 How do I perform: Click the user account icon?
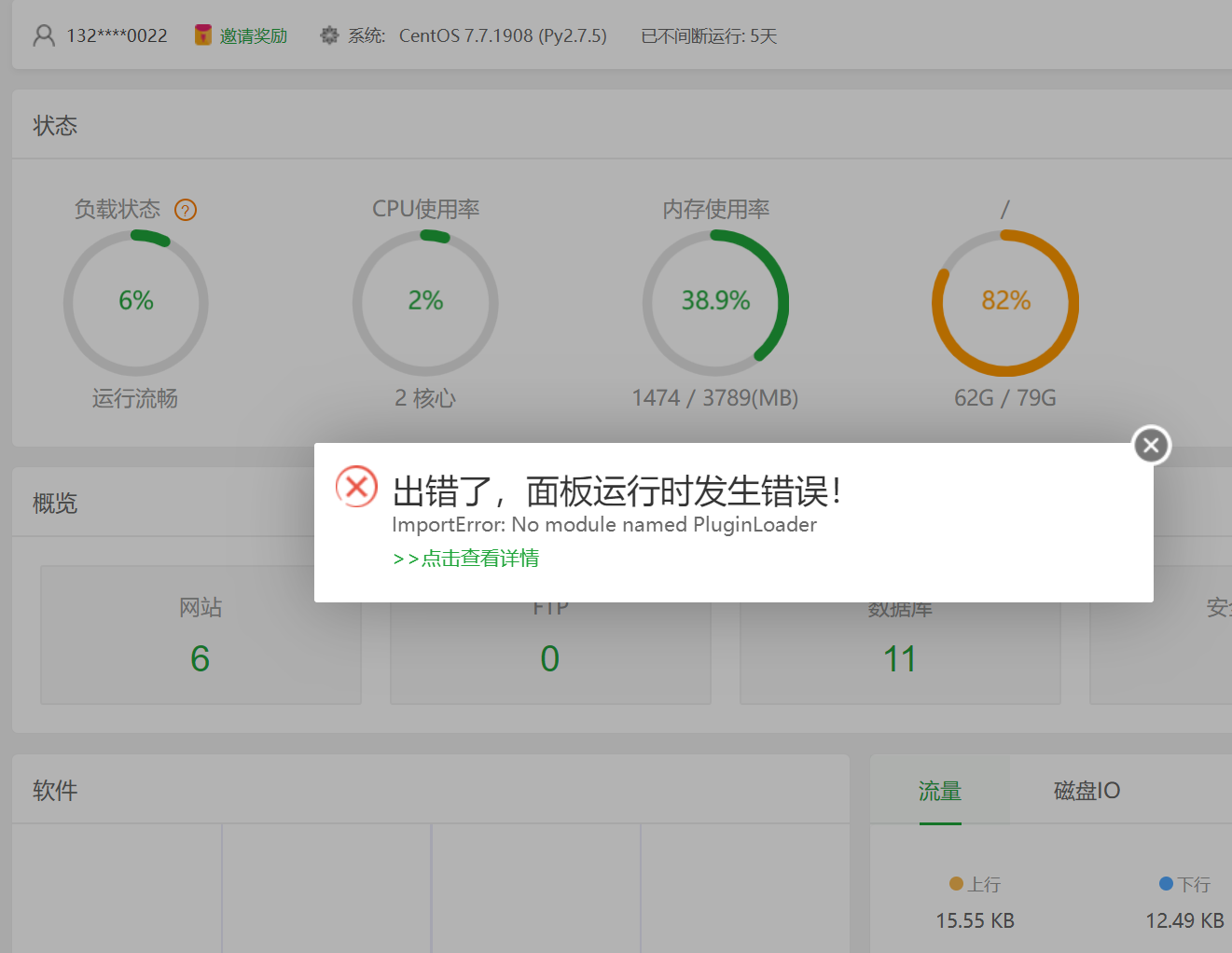[44, 35]
